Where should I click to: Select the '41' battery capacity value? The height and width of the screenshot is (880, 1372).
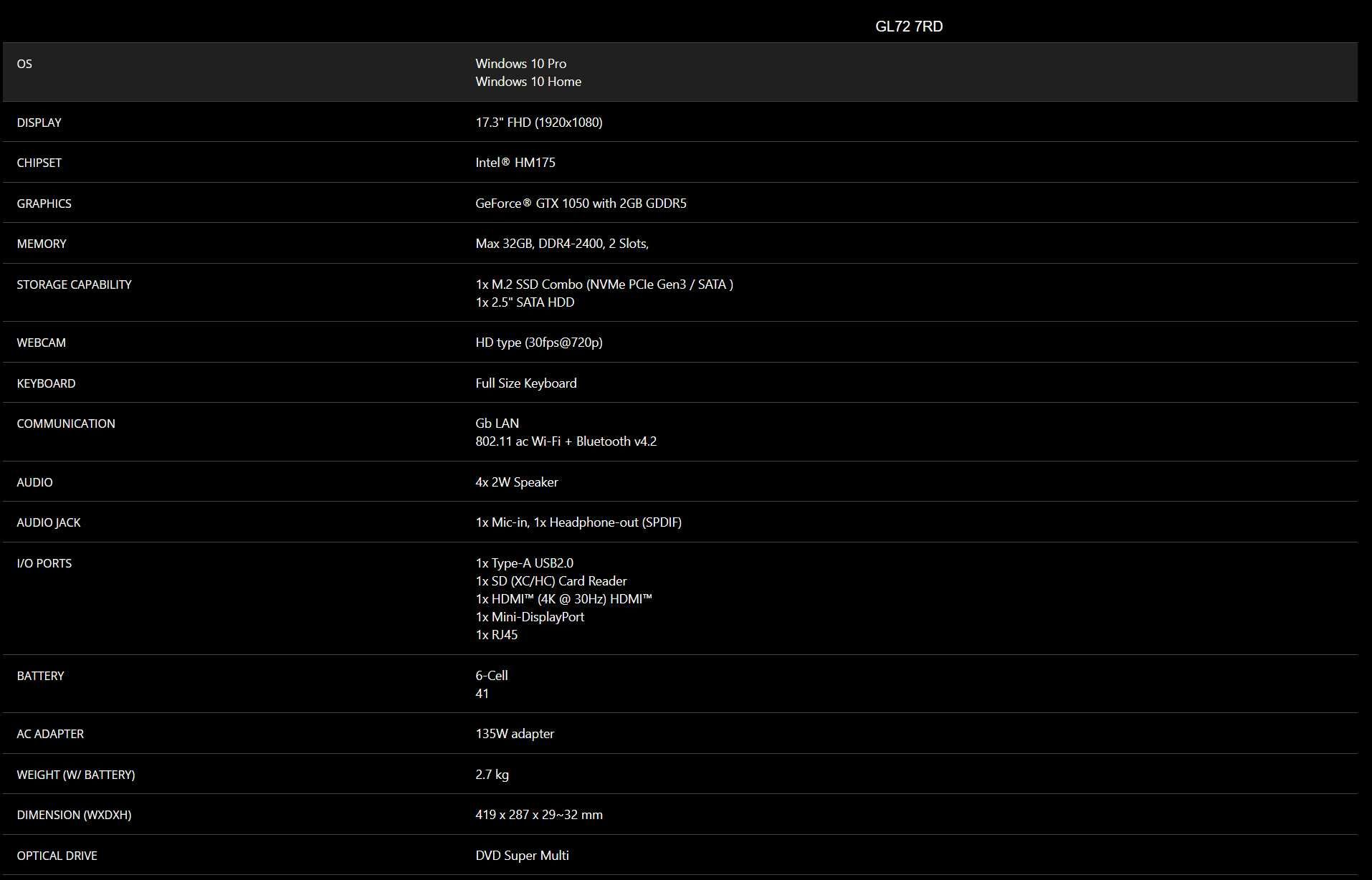click(x=482, y=694)
